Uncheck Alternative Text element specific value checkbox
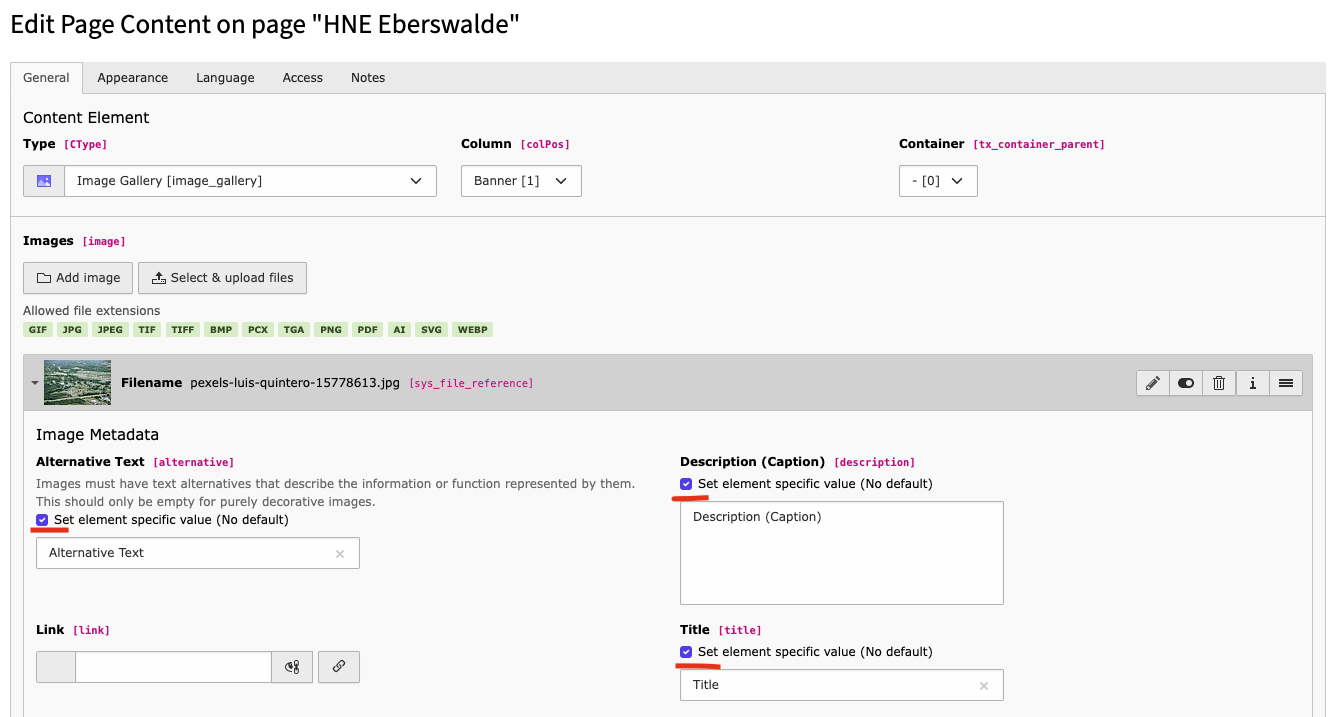This screenshot has height=717, width=1329. coord(42,520)
